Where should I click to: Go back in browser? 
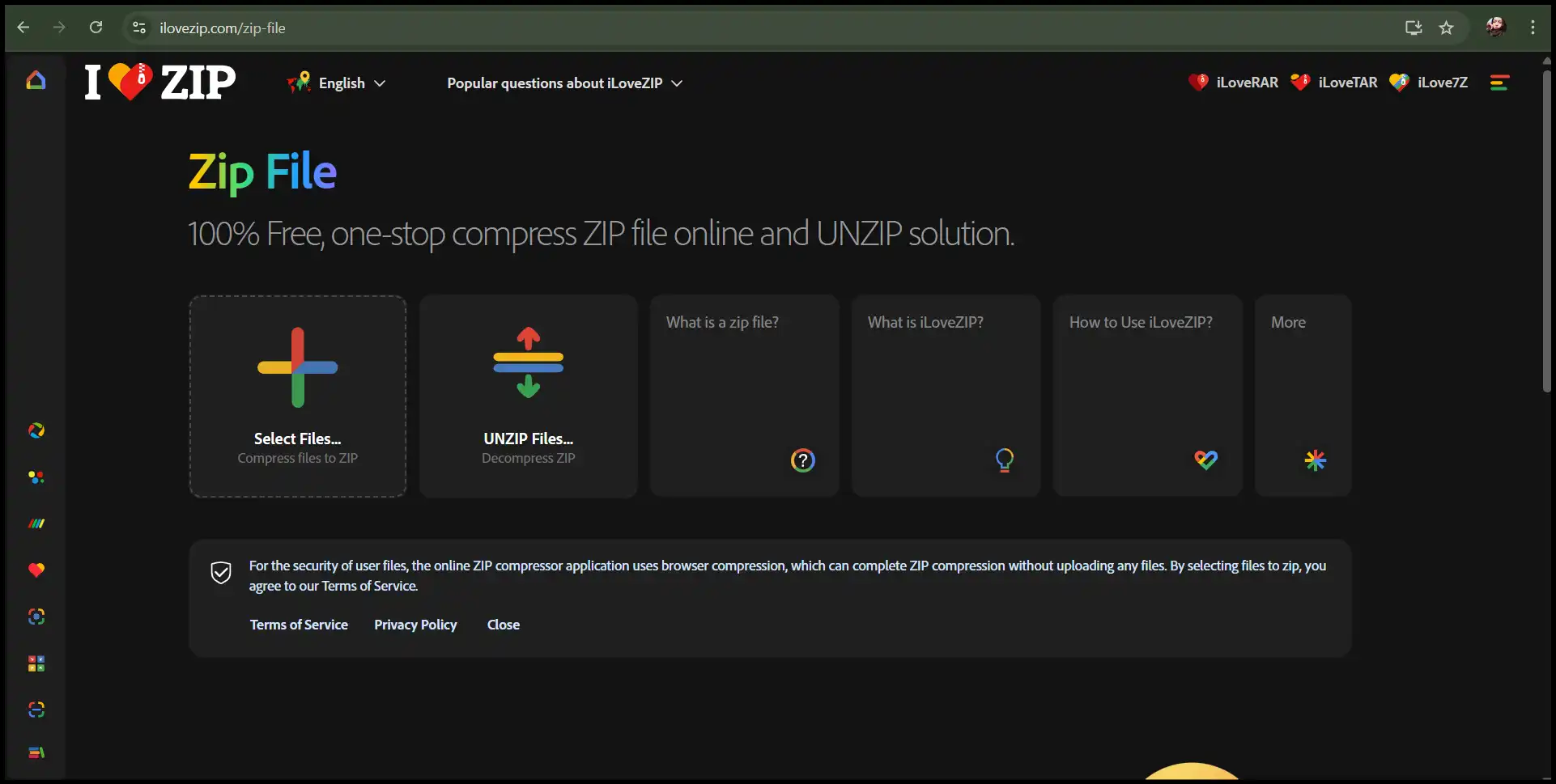(23, 28)
